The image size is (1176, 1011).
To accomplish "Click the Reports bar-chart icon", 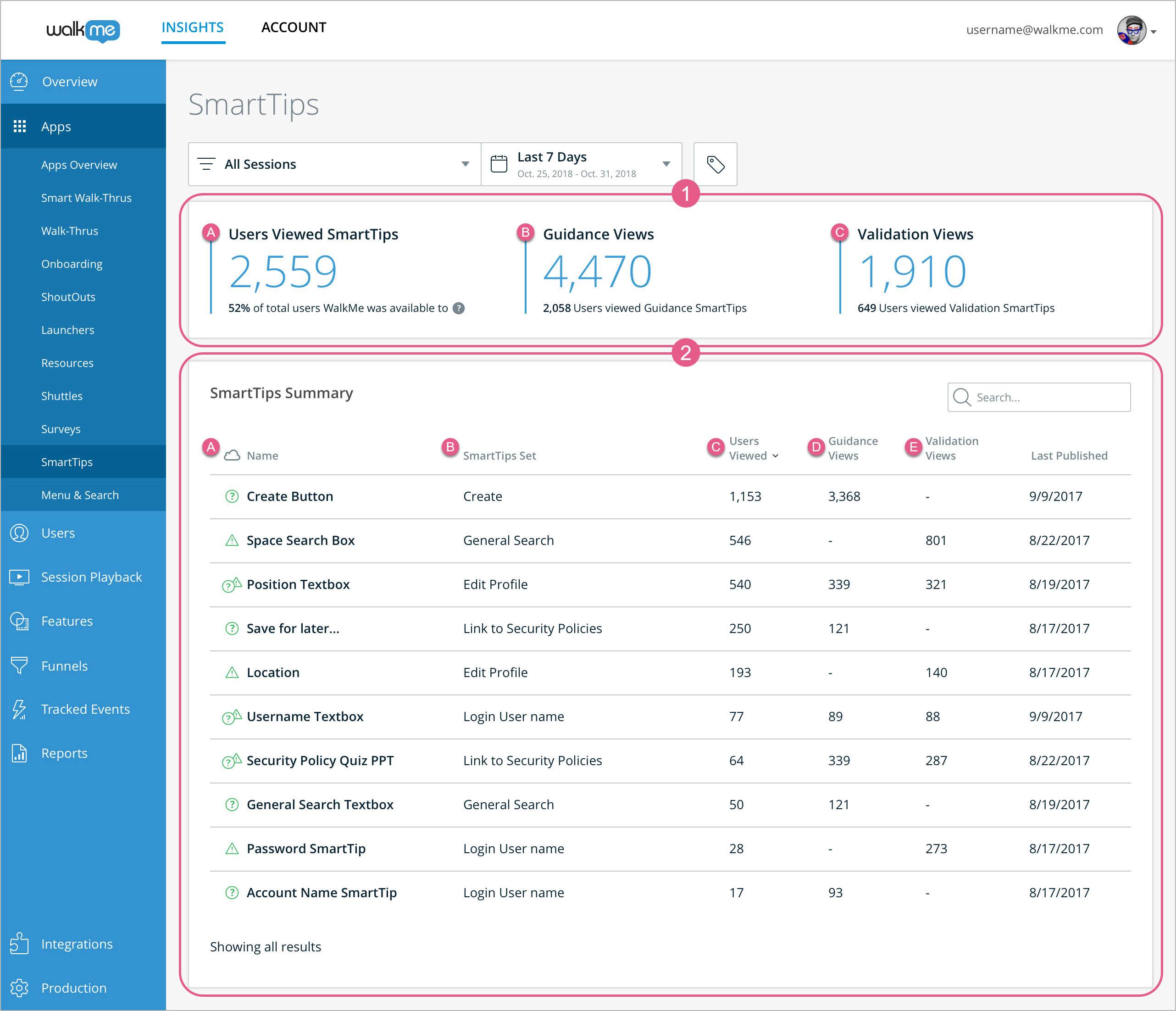I will pyautogui.click(x=20, y=753).
